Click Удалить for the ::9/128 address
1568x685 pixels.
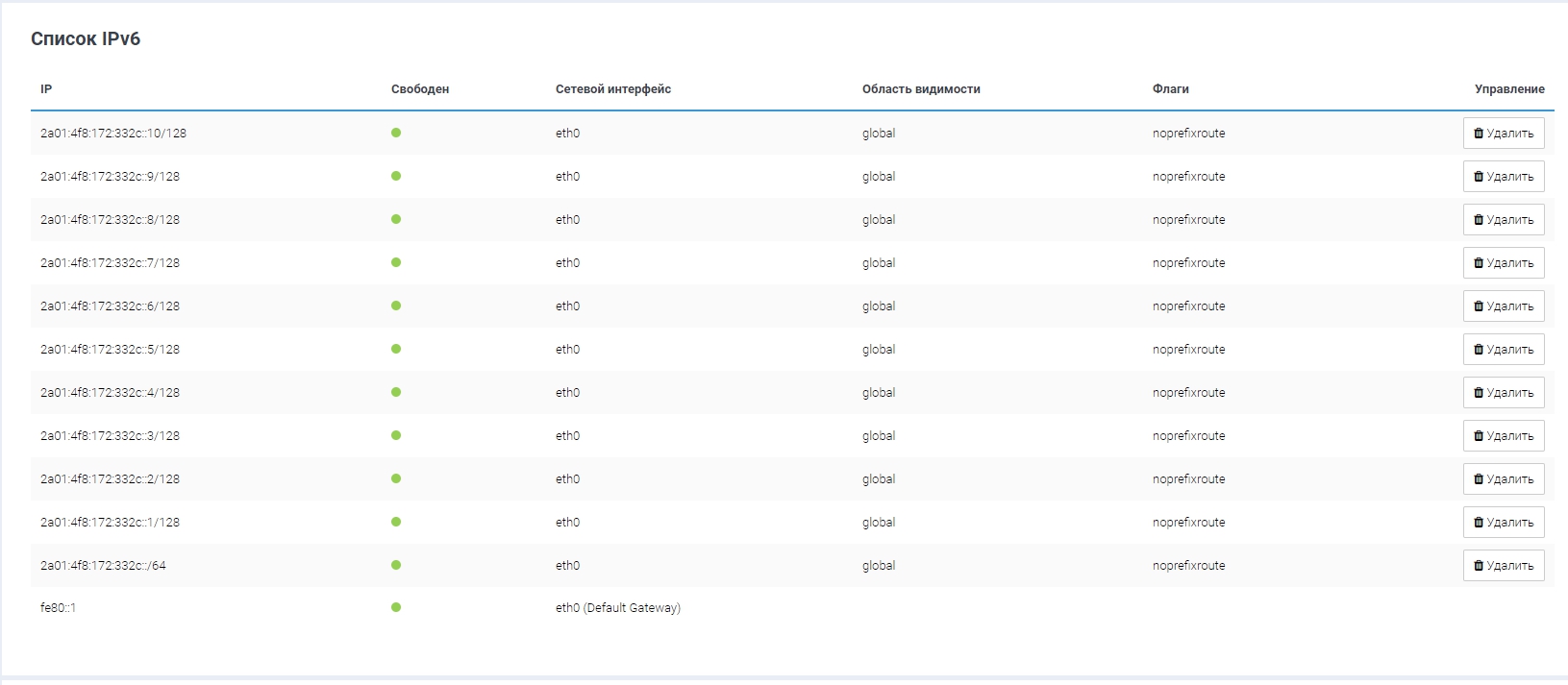tap(1503, 177)
